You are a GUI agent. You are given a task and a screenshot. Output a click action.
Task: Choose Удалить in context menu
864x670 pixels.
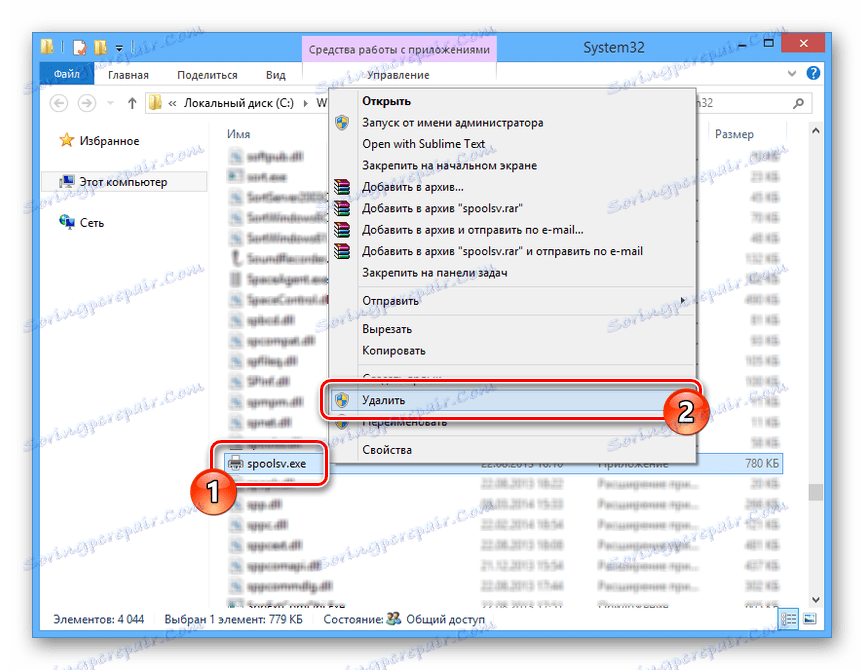tap(512, 400)
